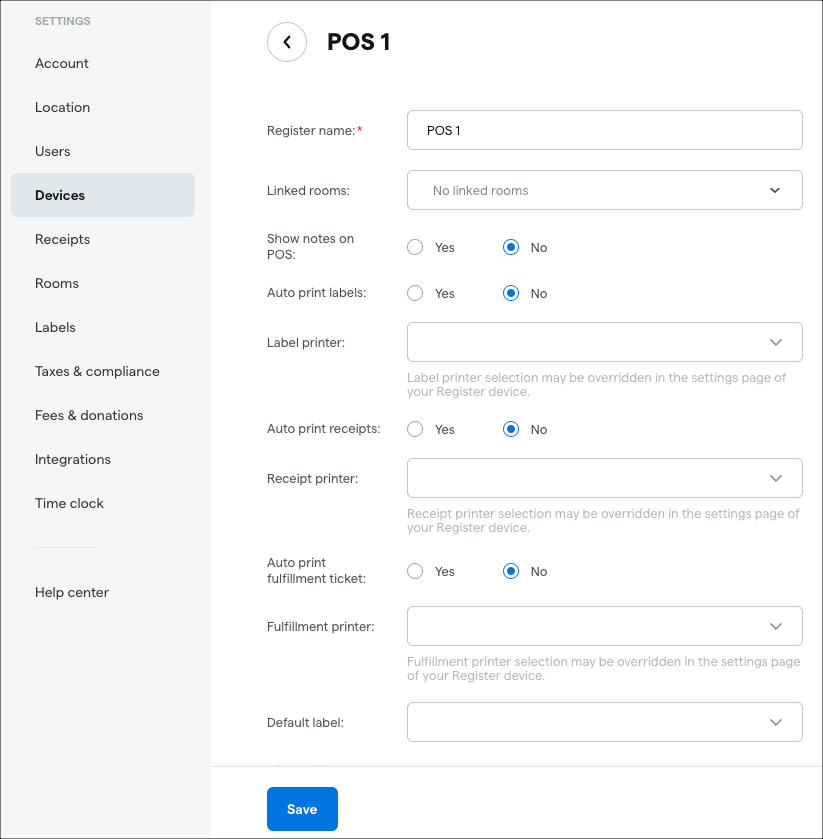
Task: Click the Register name input field
Action: click(x=604, y=130)
